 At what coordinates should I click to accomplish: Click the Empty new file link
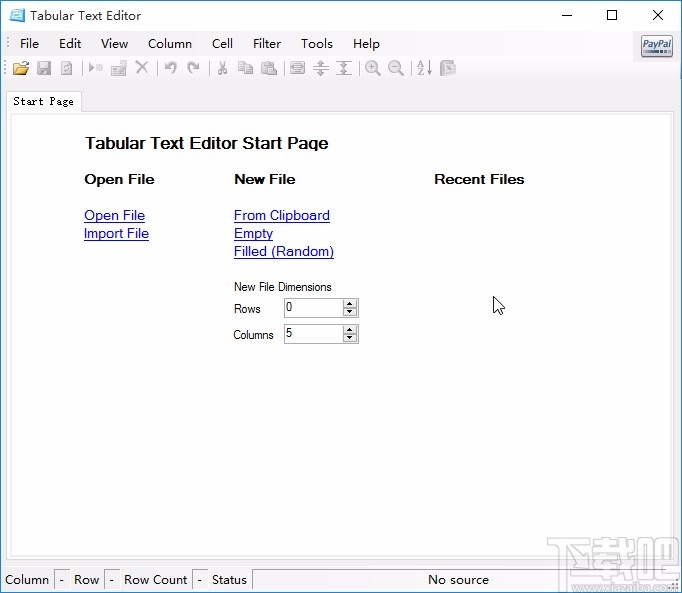pos(253,234)
